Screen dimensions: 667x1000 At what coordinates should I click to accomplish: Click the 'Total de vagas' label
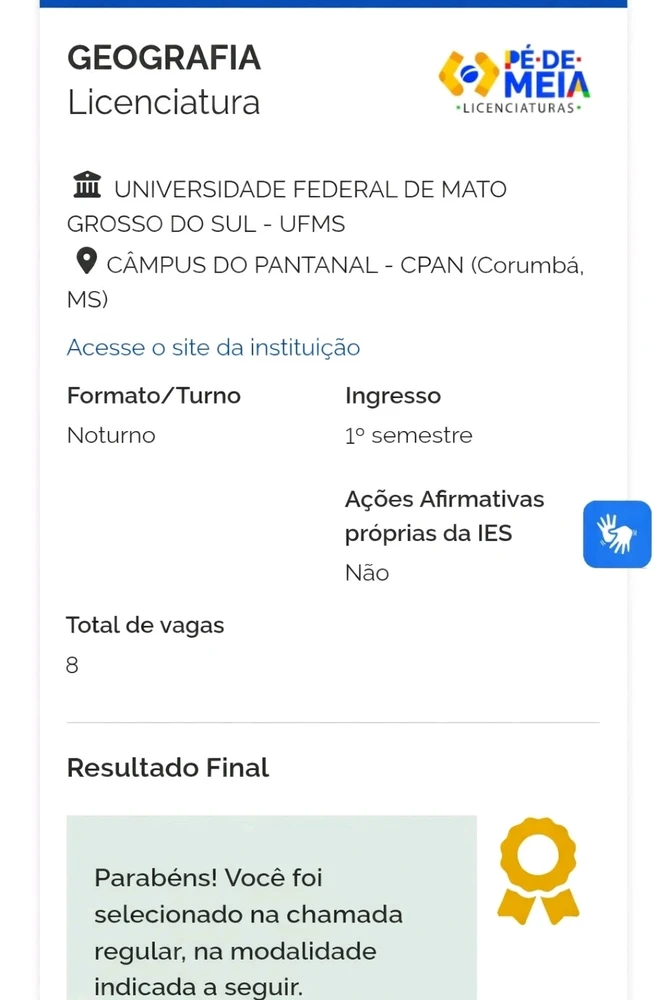[145, 626]
